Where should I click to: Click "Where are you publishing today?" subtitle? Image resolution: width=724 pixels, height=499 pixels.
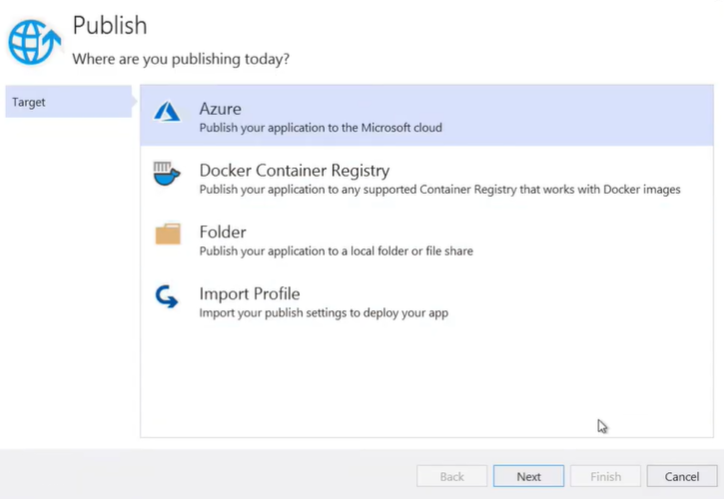click(181, 59)
